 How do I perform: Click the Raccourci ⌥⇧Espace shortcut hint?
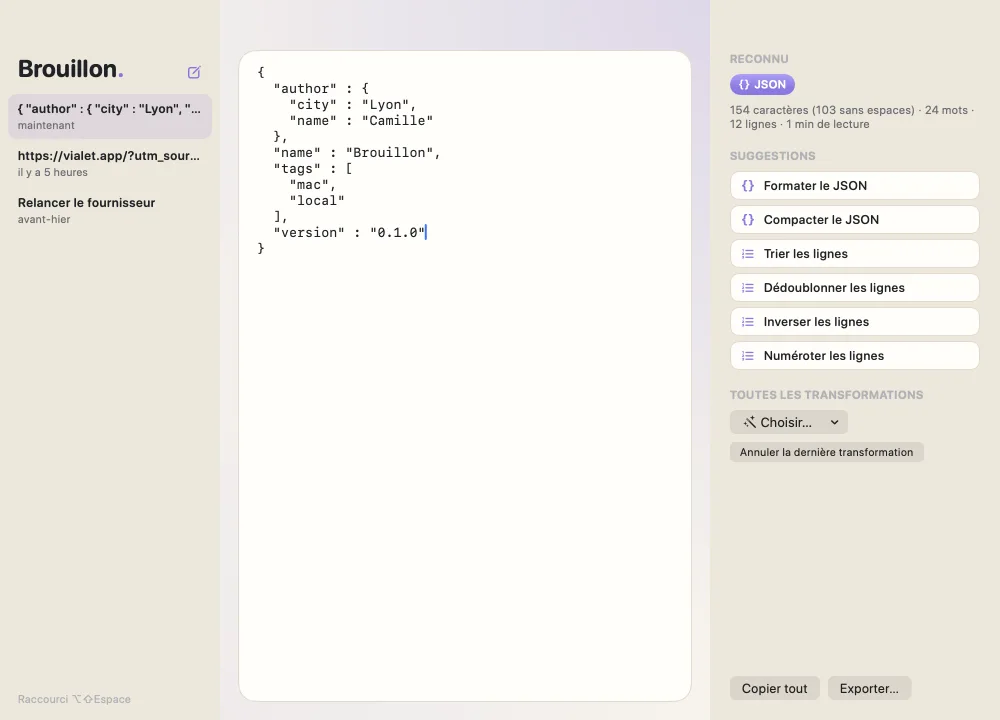74,699
